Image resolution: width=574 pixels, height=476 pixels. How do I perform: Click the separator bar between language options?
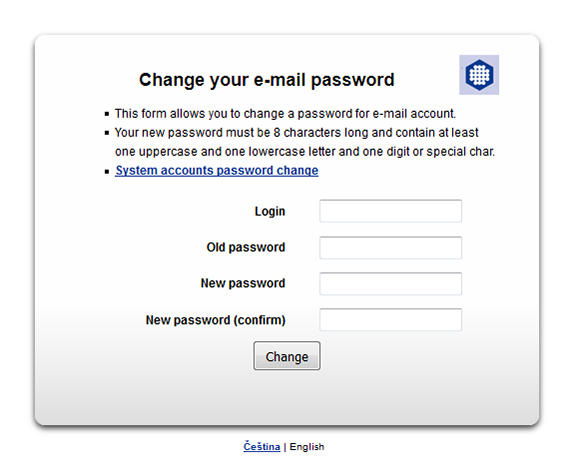285,447
